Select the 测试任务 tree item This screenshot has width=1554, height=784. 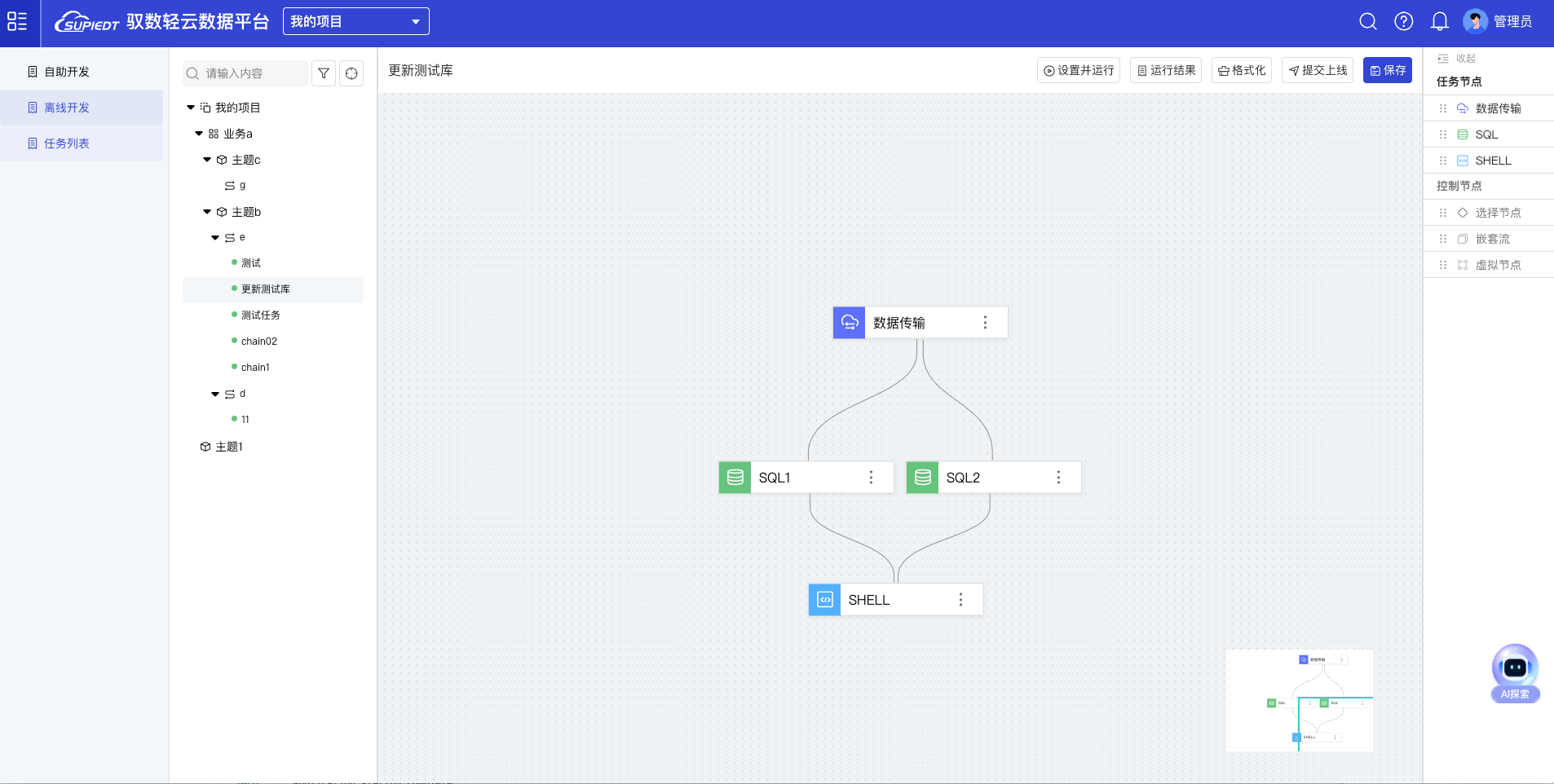(261, 315)
